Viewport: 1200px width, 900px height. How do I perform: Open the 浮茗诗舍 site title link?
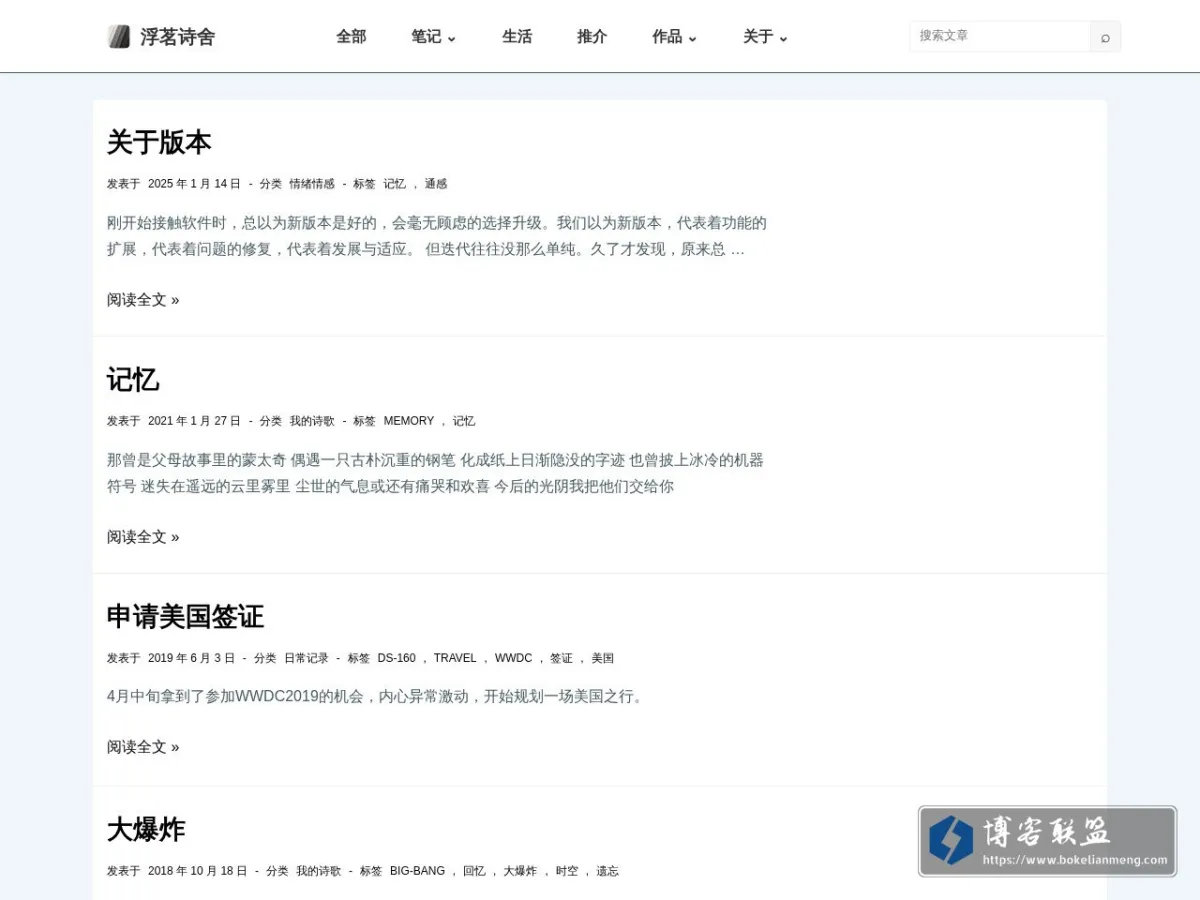pyautogui.click(x=177, y=37)
